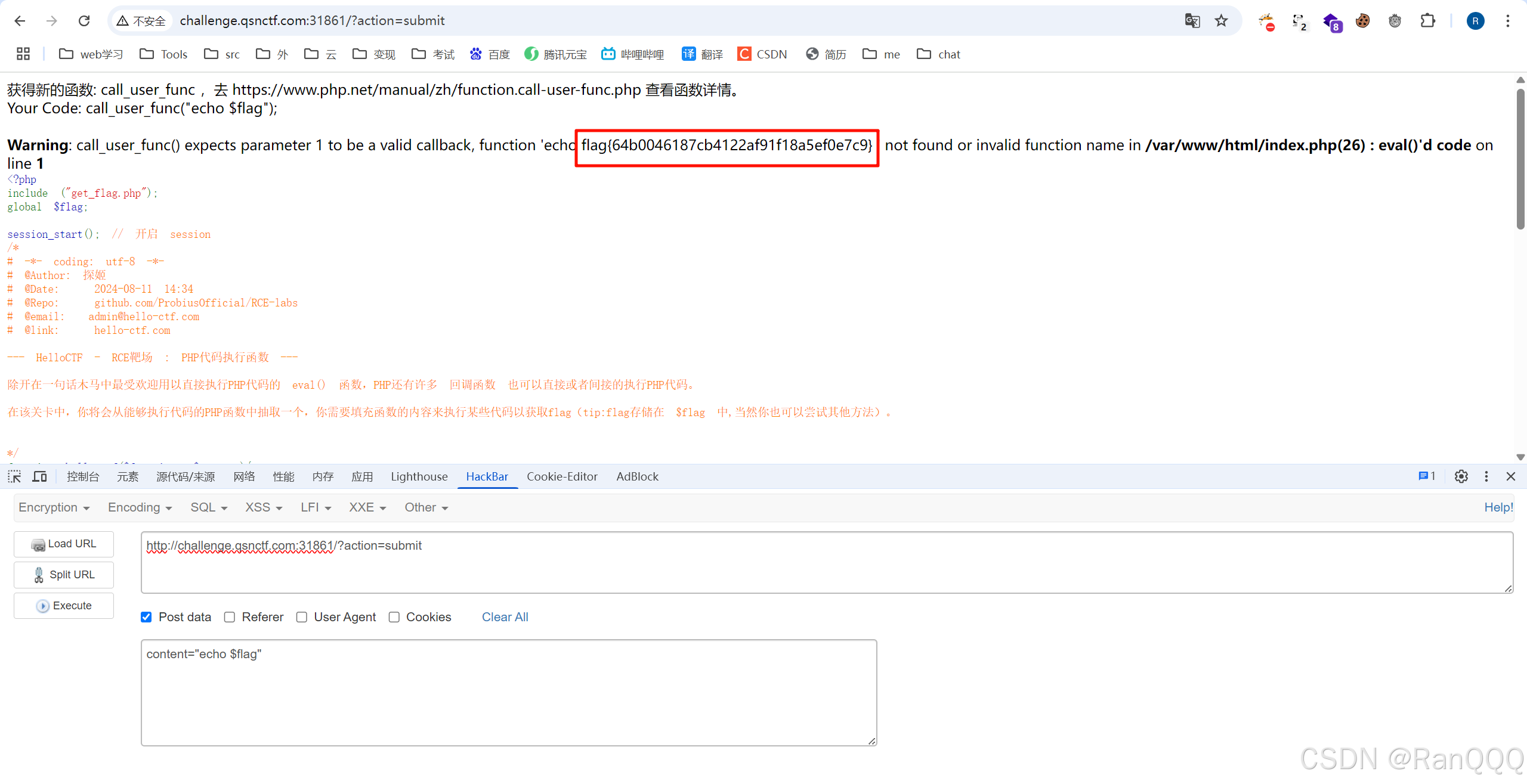Open the Encryption dropdown in HackBar

(54, 507)
